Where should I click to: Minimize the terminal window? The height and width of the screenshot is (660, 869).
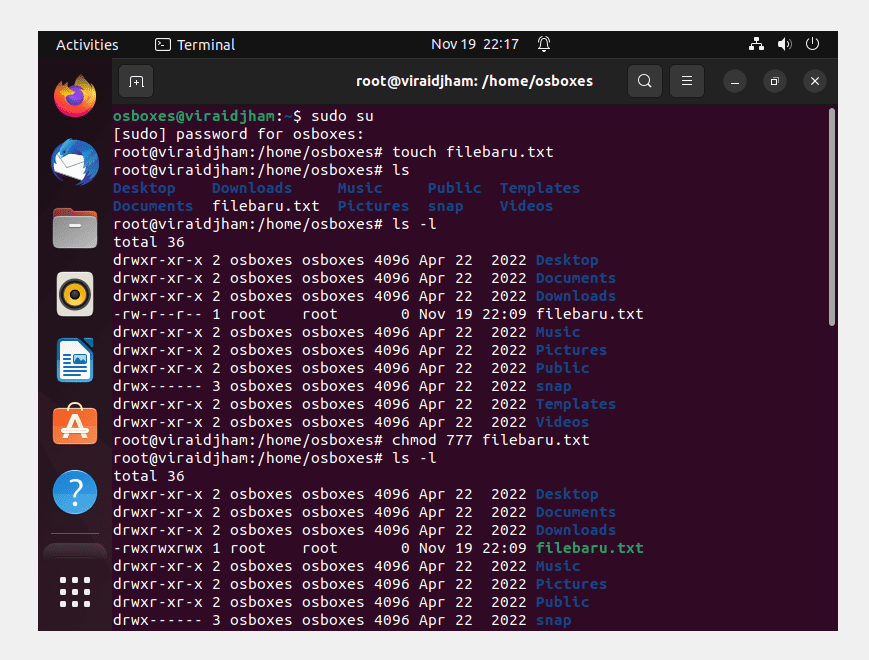point(735,81)
